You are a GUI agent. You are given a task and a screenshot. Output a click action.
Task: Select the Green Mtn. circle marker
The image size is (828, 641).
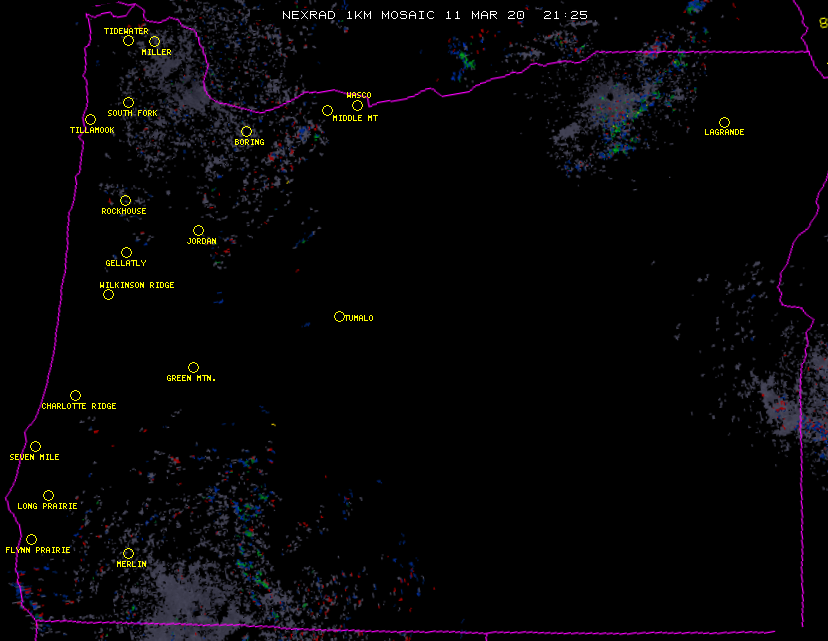point(193,368)
